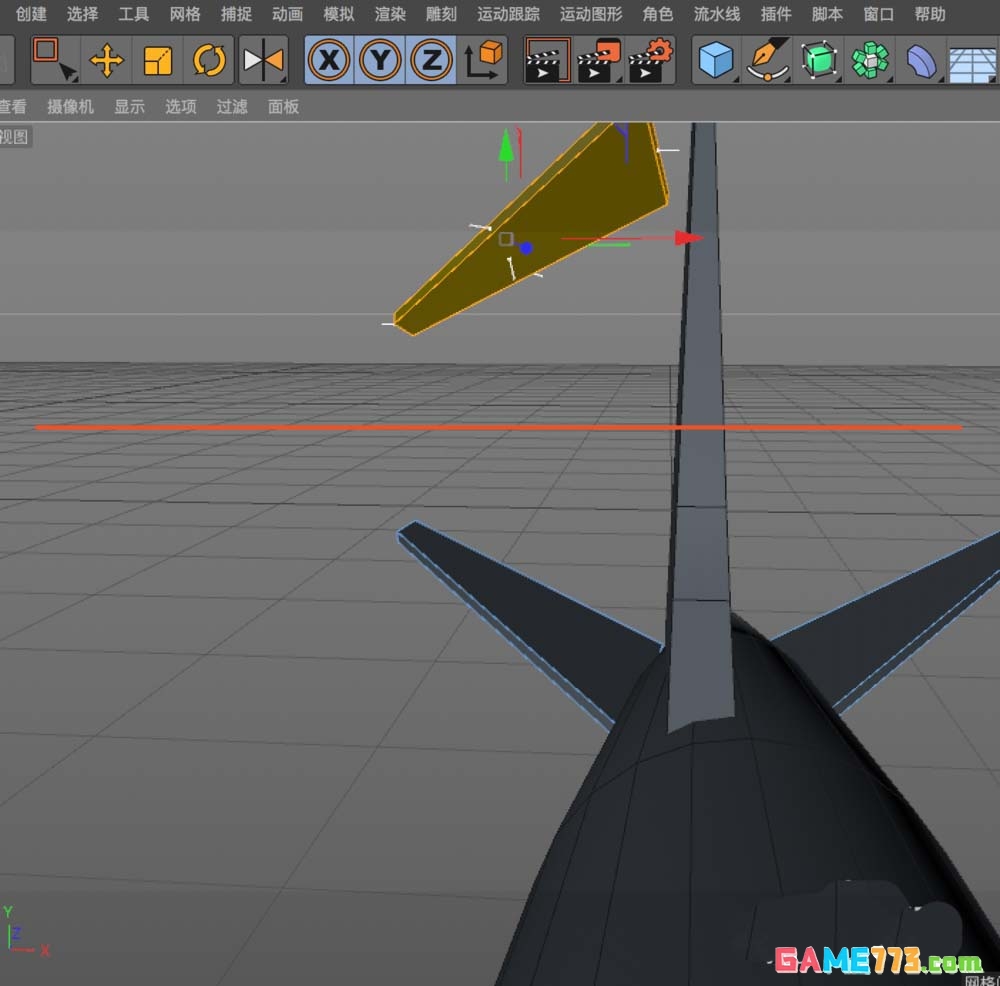Click the green Y axis gizmo arrow

(506, 146)
